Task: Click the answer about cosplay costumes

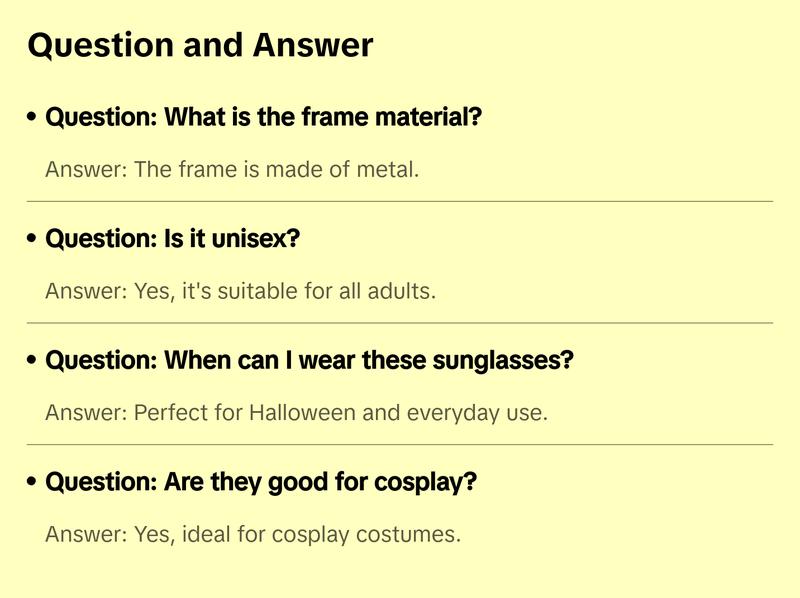Action: [x=253, y=534]
